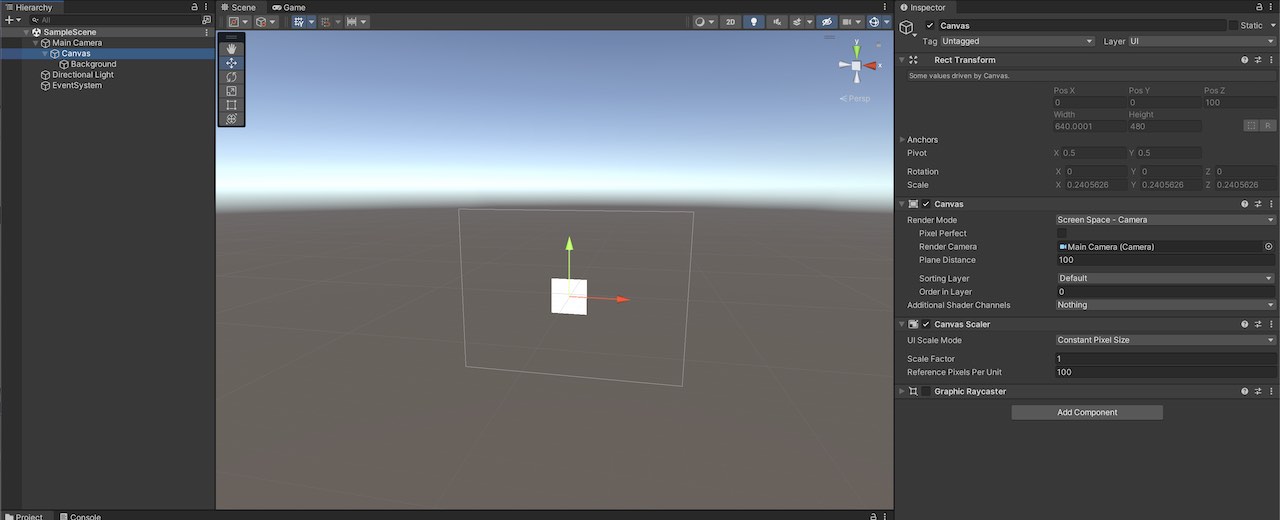Select the Scale tool
Viewport: 1280px width, 520px height.
(231, 90)
